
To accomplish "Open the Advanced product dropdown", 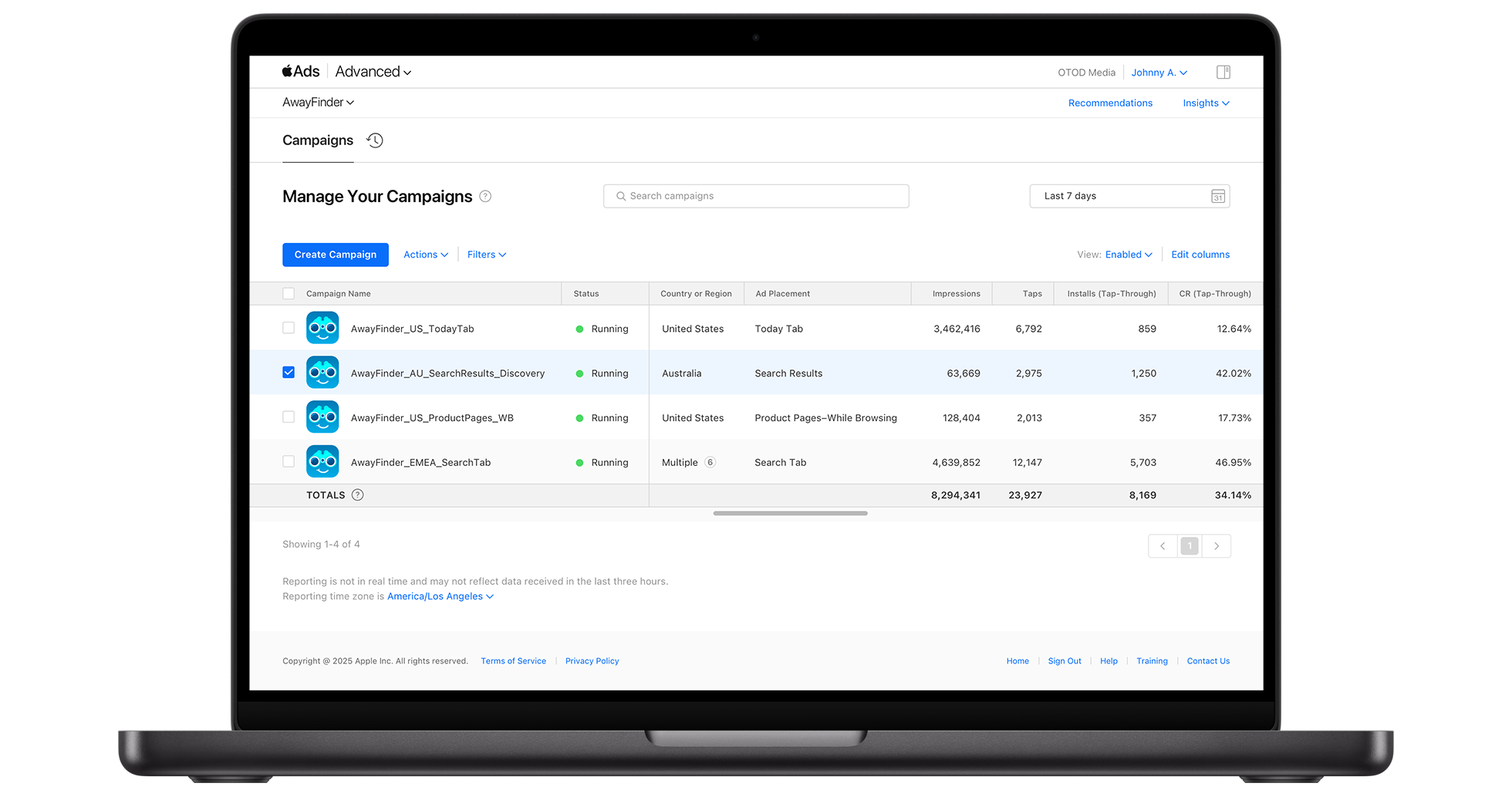I will [x=373, y=72].
